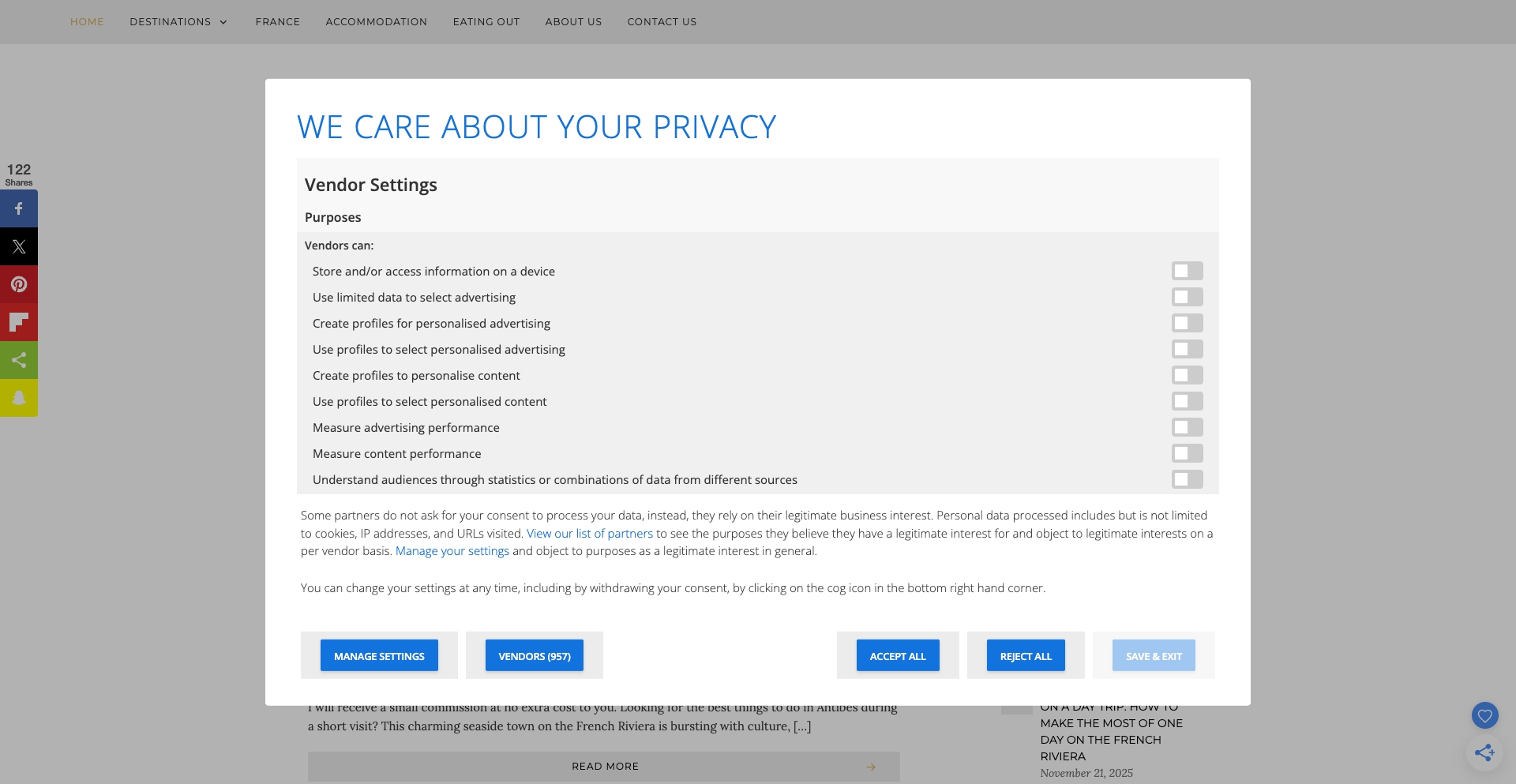Share the page on Facebook
Screen dimensions: 1516x784
[x=19, y=208]
